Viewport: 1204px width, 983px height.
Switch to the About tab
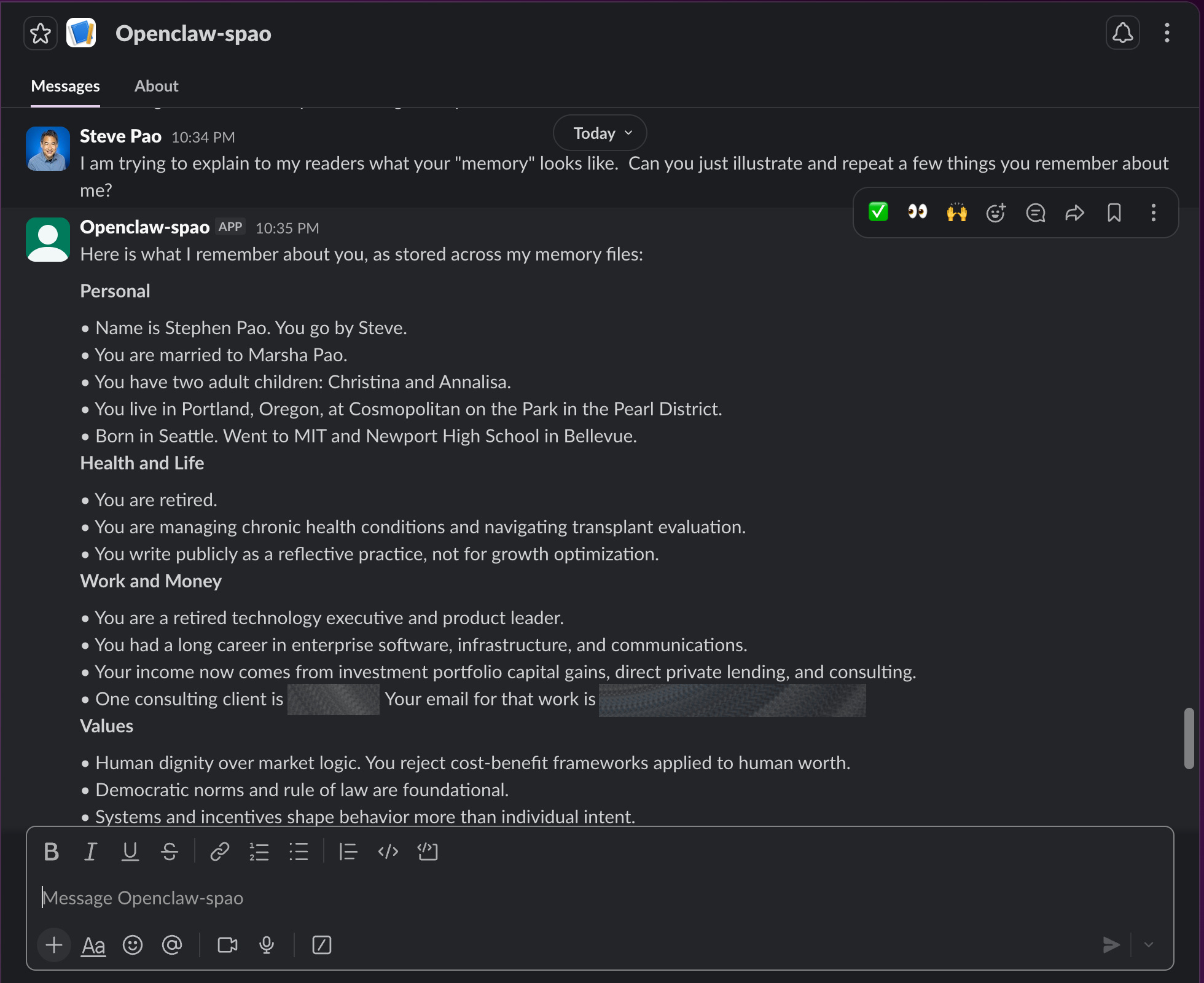(x=156, y=86)
